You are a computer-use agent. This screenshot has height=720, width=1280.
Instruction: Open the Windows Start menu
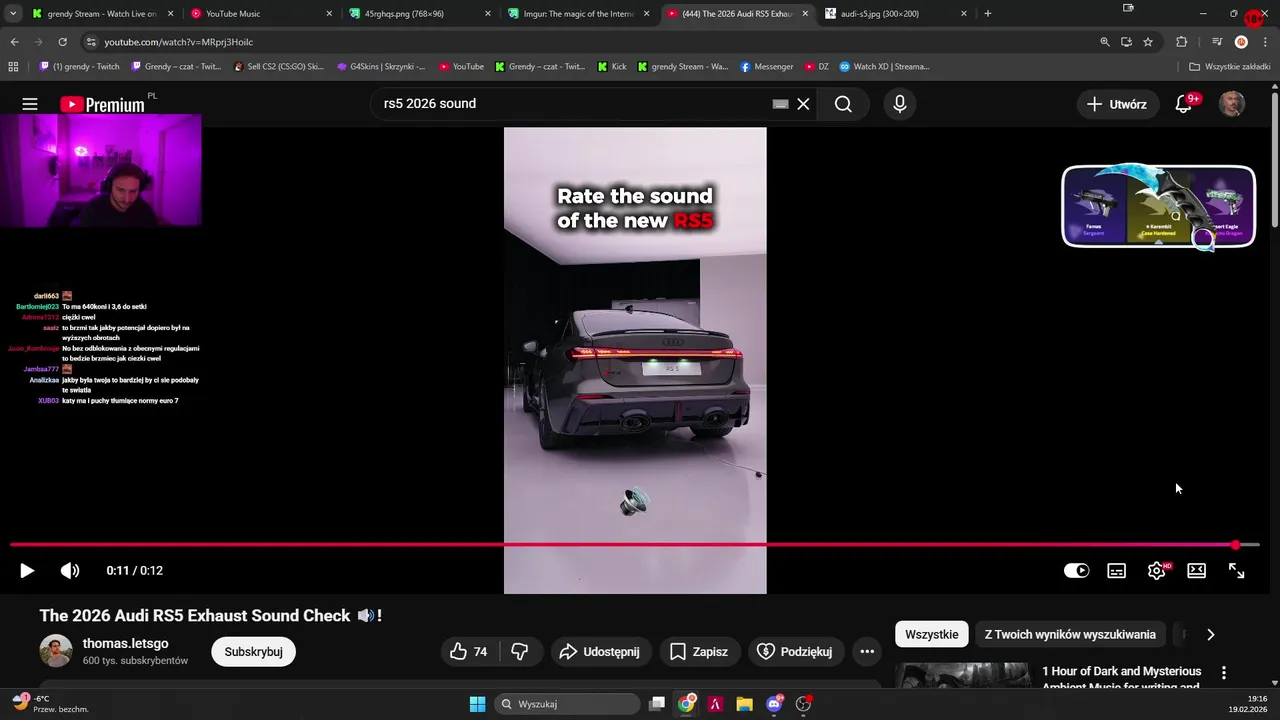478,704
